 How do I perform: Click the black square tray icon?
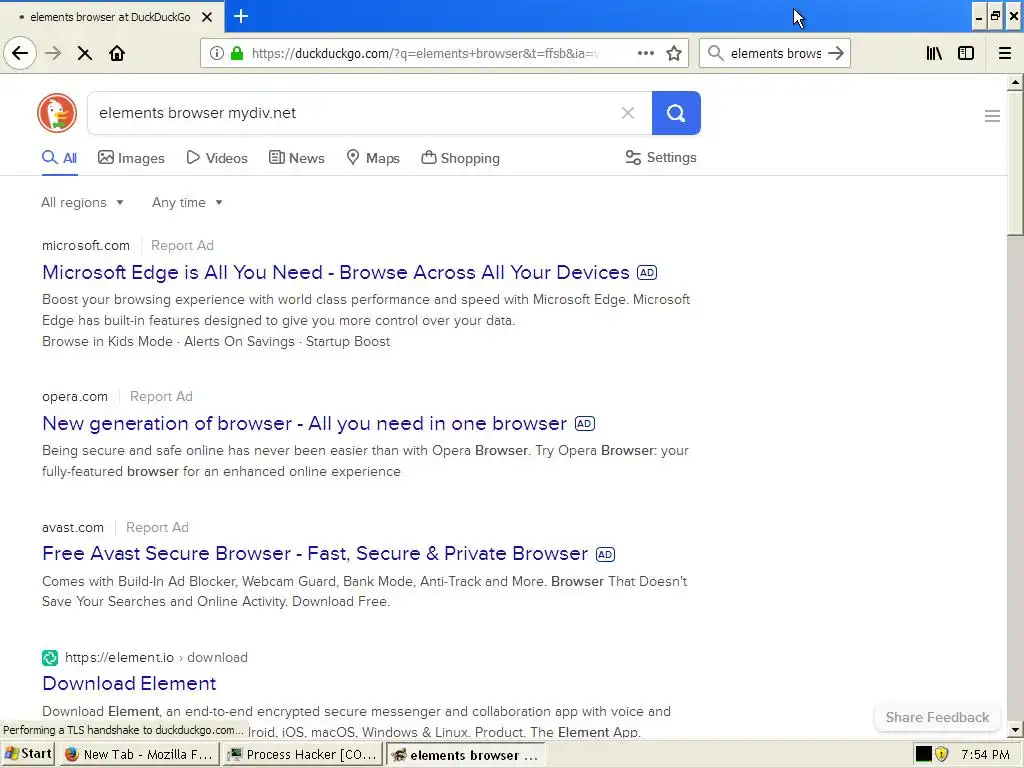pos(923,754)
